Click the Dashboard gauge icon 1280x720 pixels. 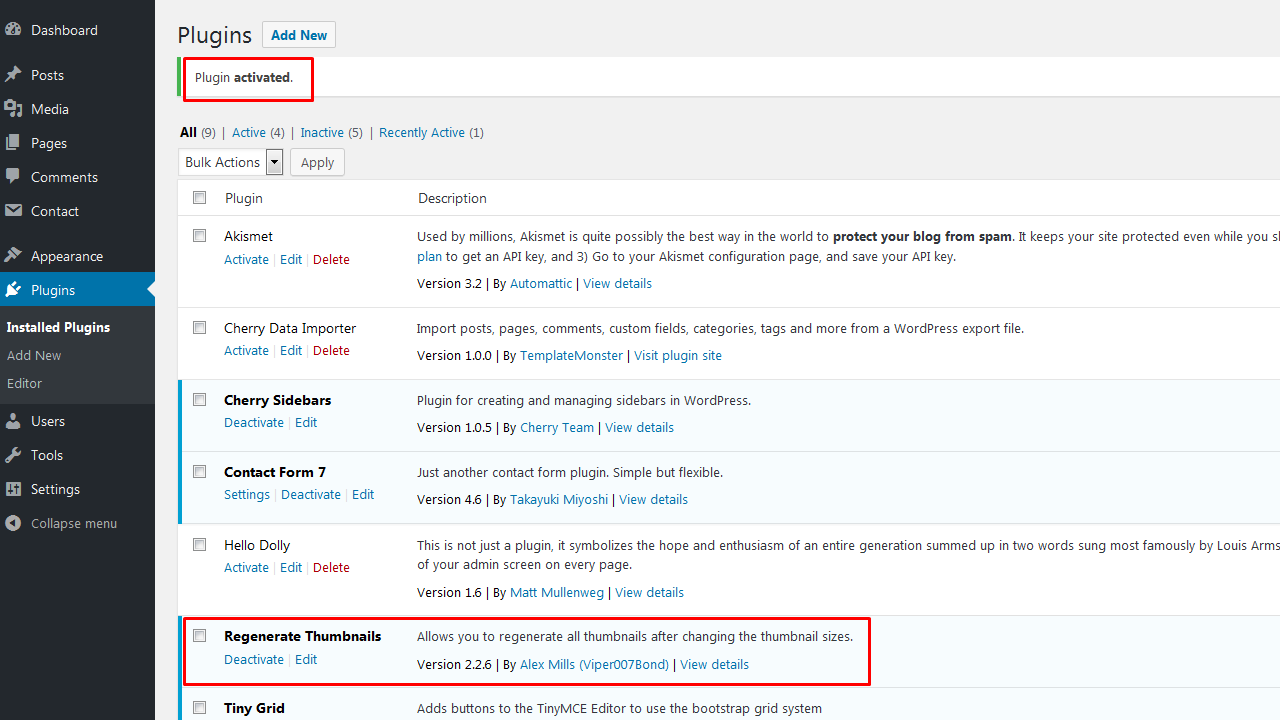click(13, 30)
